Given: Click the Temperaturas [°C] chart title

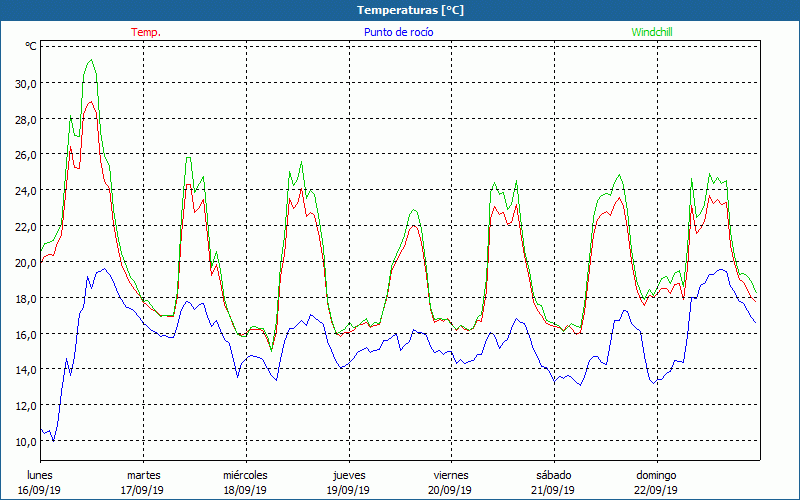Looking at the screenshot, I should (x=410, y=10).
